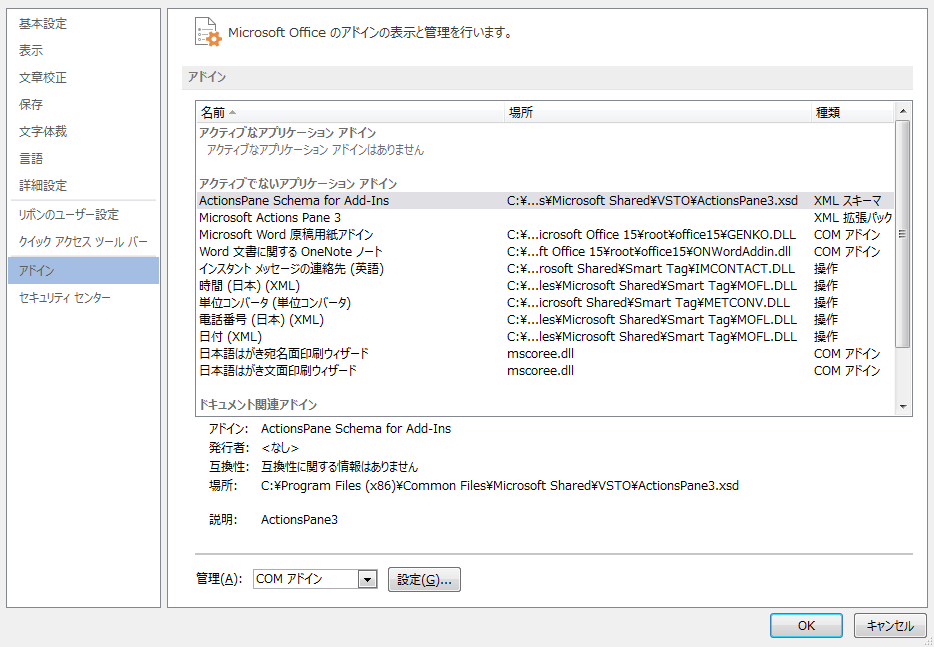The height and width of the screenshot is (647, 934).
Task: Confirm with the OK button
Action: [x=806, y=626]
